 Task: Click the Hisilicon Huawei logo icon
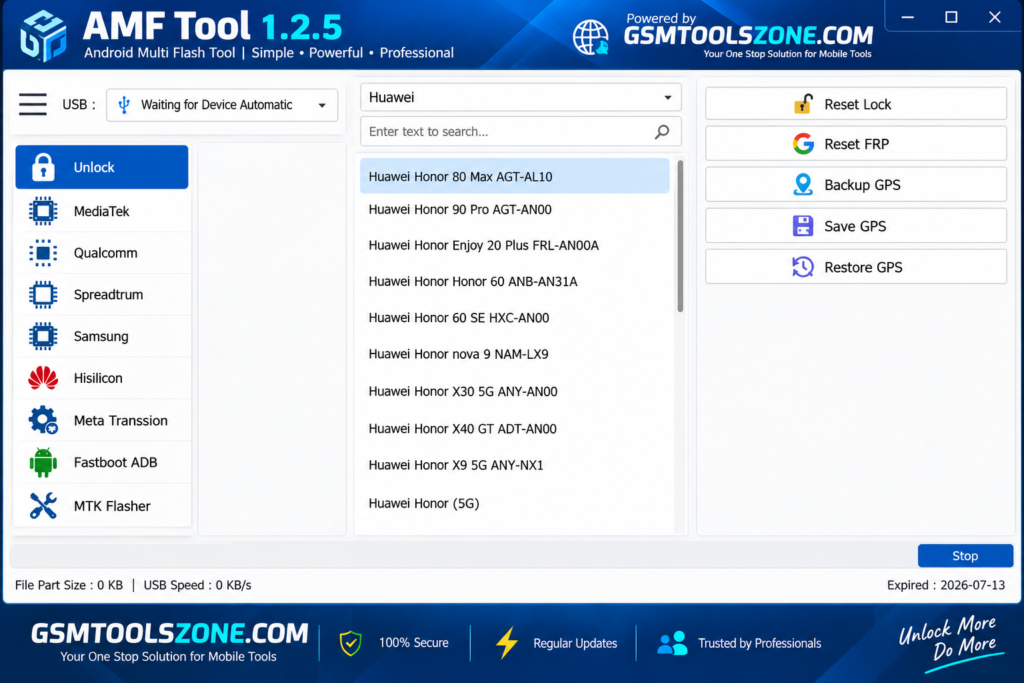(43, 378)
